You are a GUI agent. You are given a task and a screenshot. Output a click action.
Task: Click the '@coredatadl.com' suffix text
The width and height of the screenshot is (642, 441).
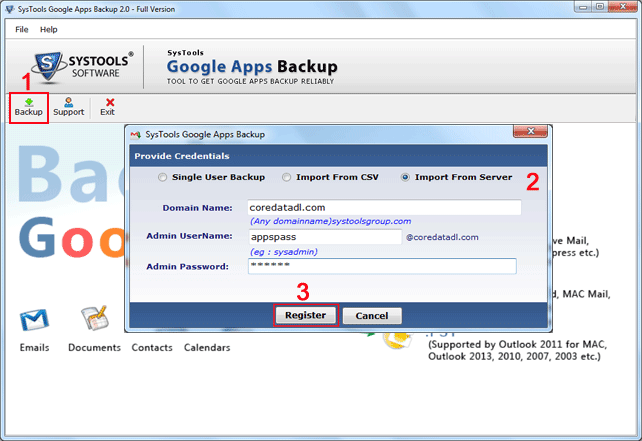pyautogui.click(x=442, y=237)
